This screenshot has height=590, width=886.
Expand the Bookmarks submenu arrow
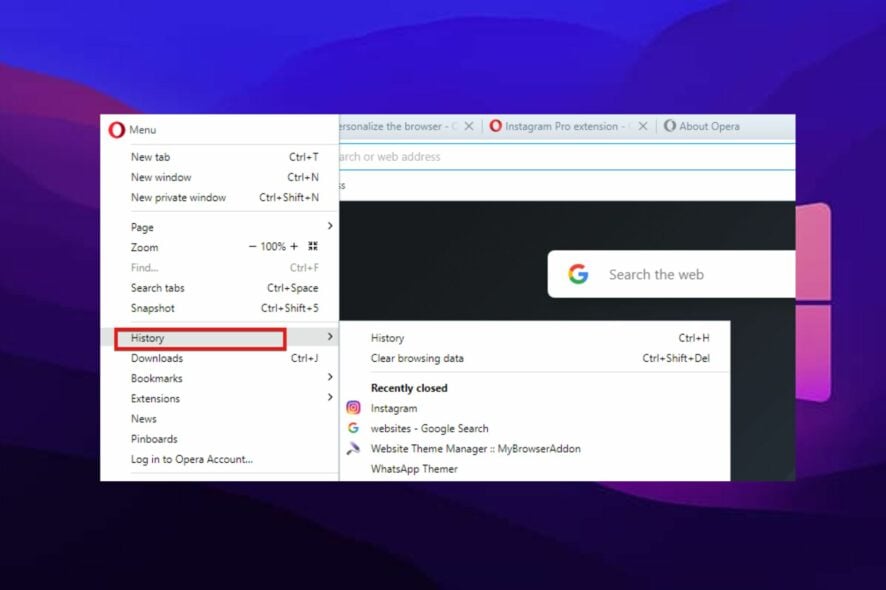[330, 377]
